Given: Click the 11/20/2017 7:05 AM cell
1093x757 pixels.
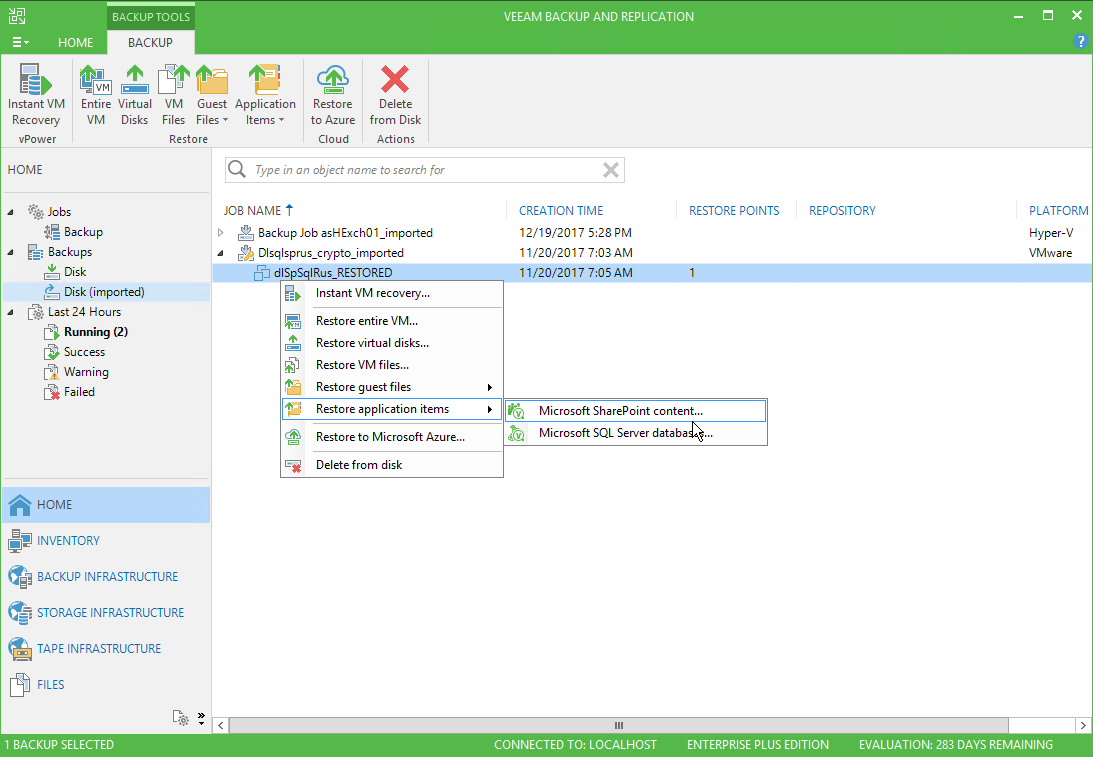Looking at the screenshot, I should 576,273.
